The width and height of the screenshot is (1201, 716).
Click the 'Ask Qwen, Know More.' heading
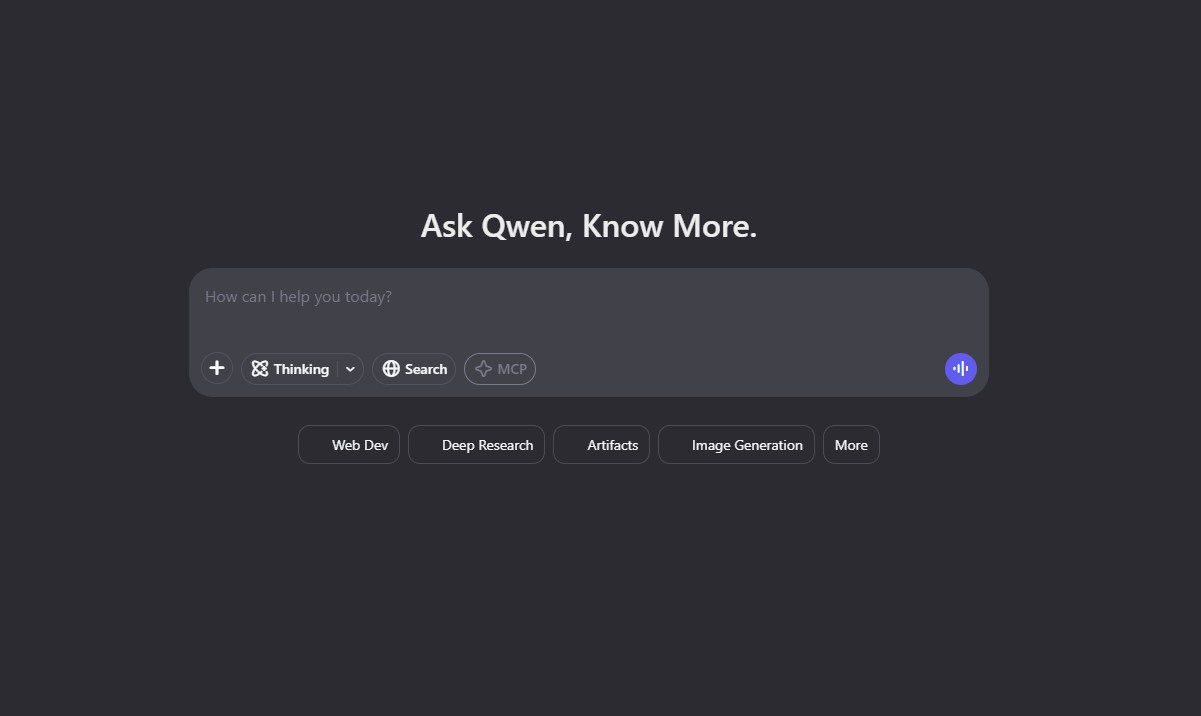point(589,226)
